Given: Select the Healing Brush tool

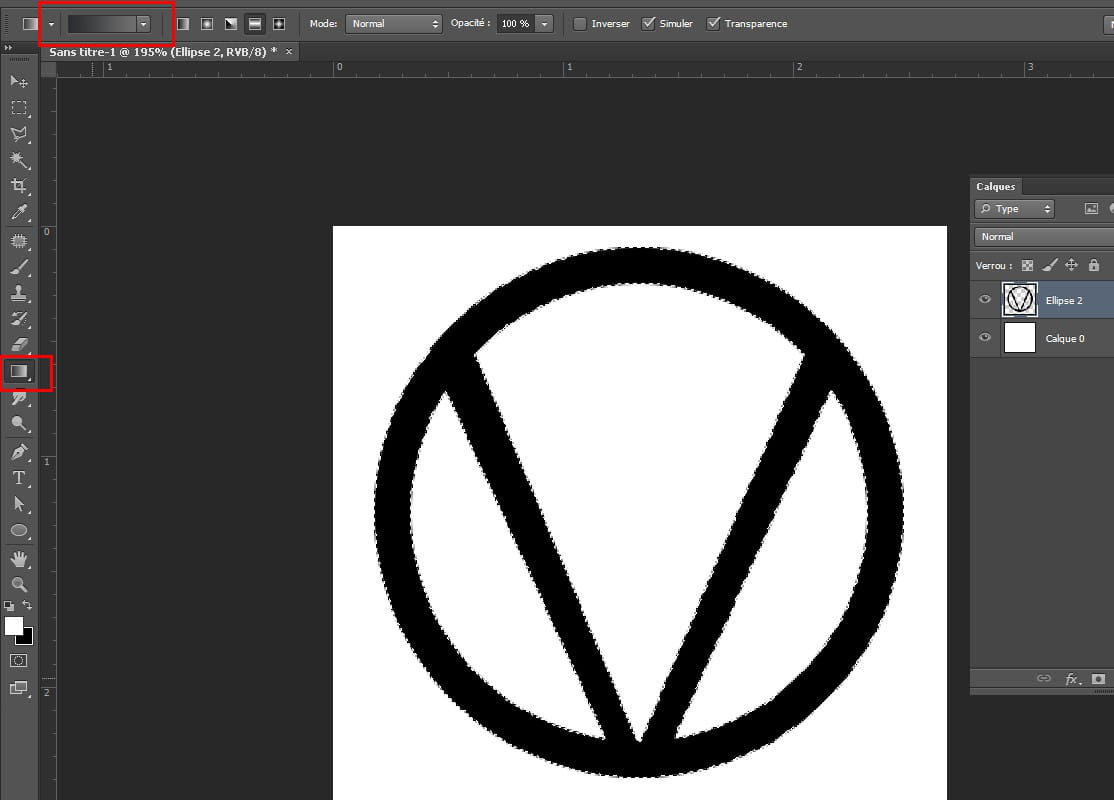Looking at the screenshot, I should (19, 242).
